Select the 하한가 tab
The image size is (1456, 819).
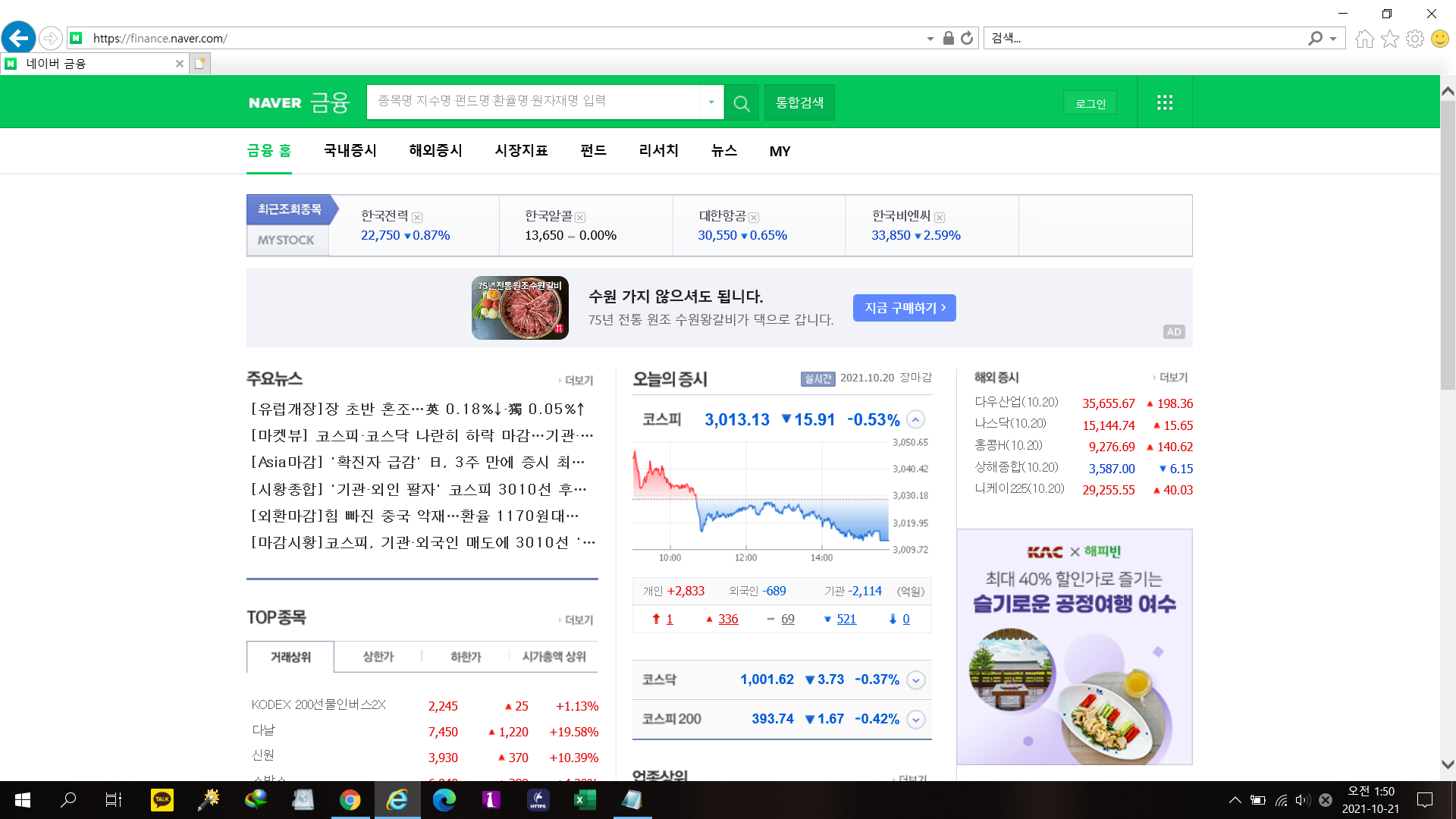[466, 657]
